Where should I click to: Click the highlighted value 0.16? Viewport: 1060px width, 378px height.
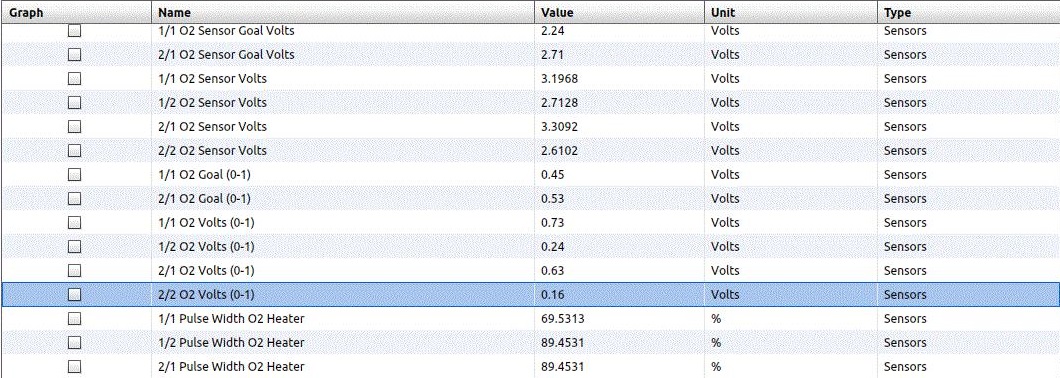(552, 295)
